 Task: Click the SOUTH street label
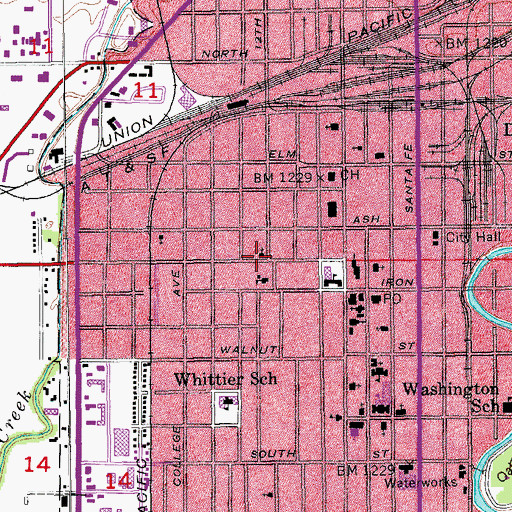pyautogui.click(x=273, y=454)
